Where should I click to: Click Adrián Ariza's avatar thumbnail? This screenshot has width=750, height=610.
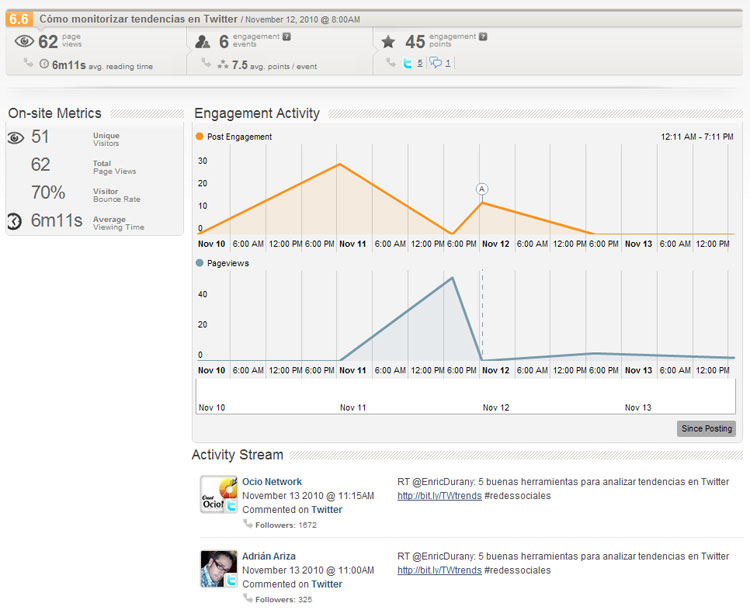click(218, 569)
